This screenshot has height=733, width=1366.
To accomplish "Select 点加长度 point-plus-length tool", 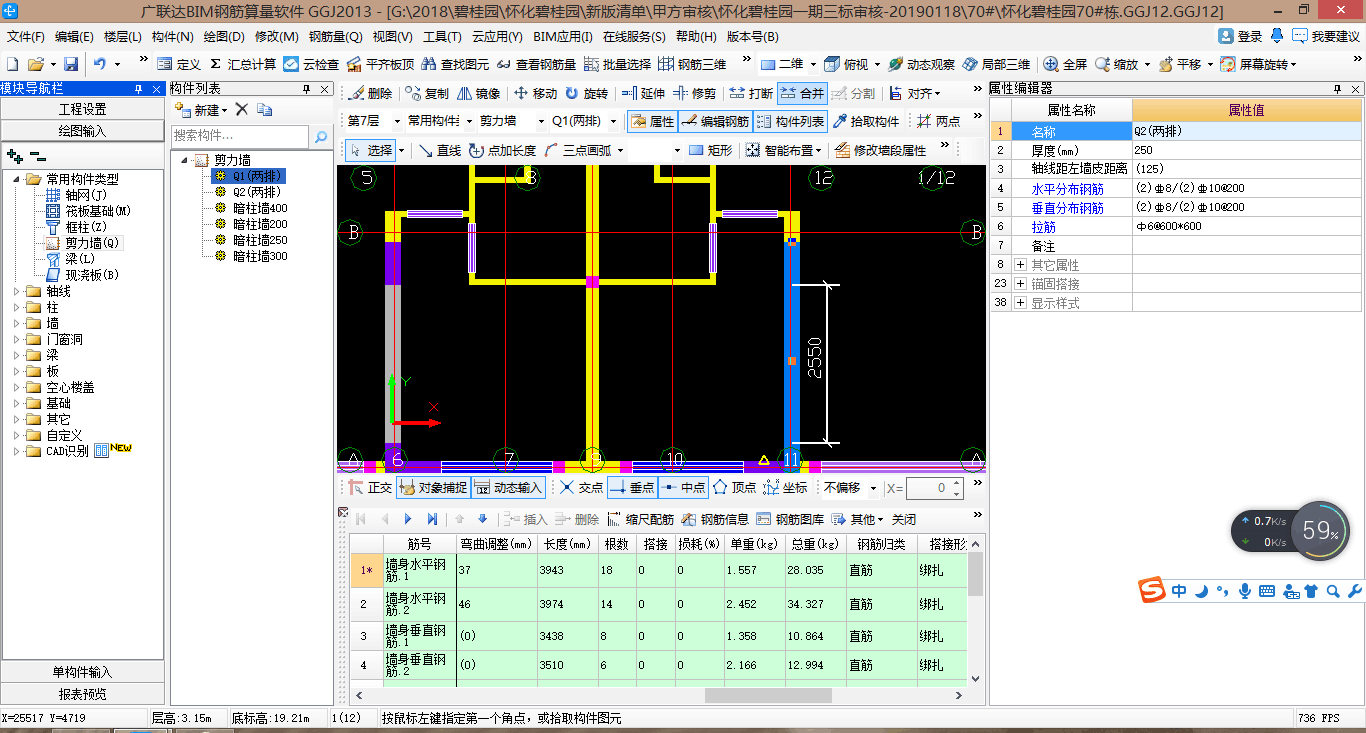I will [502, 151].
